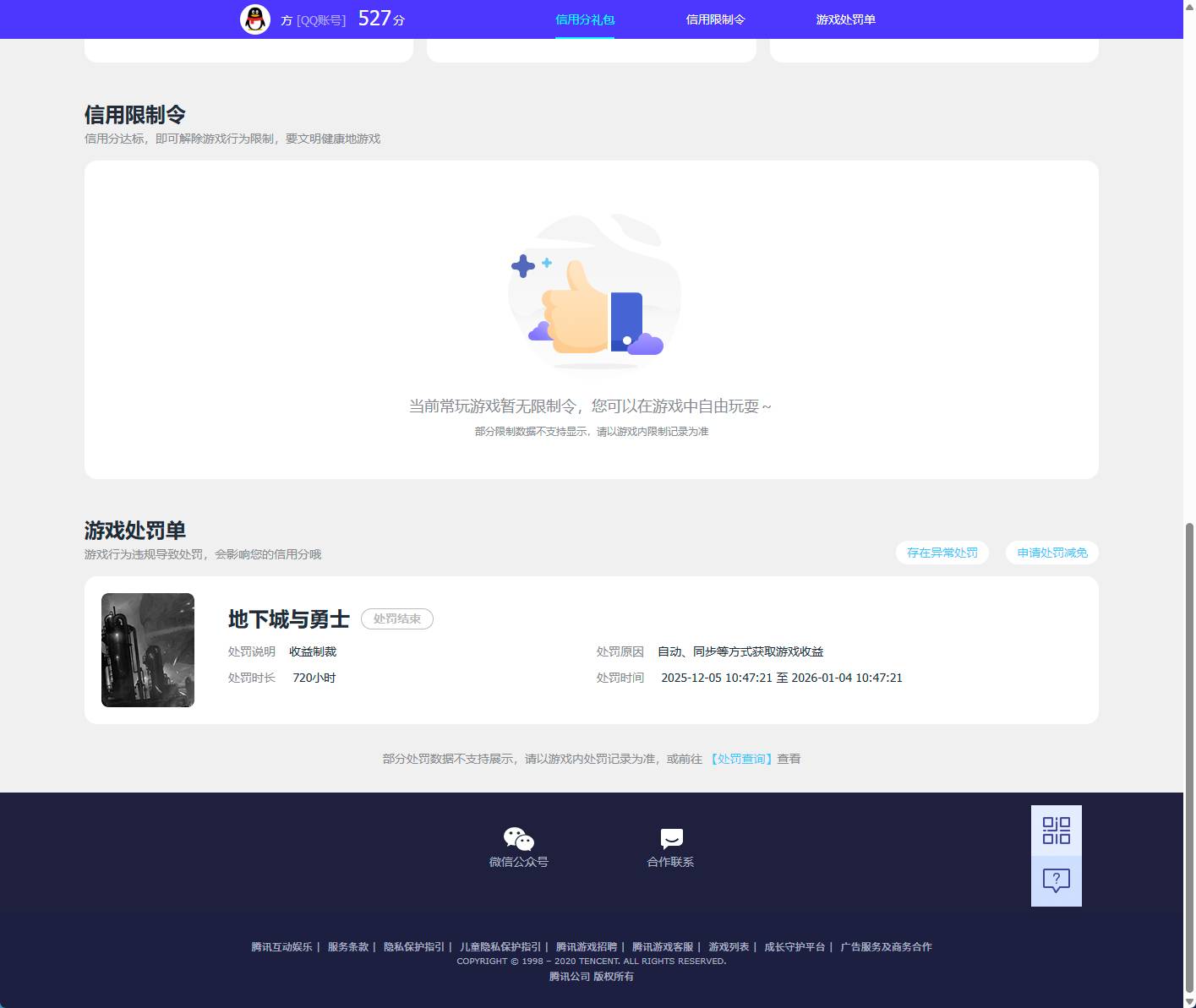Click the 申请处罚减免 button
This screenshot has width=1196, height=1008.
(1051, 553)
